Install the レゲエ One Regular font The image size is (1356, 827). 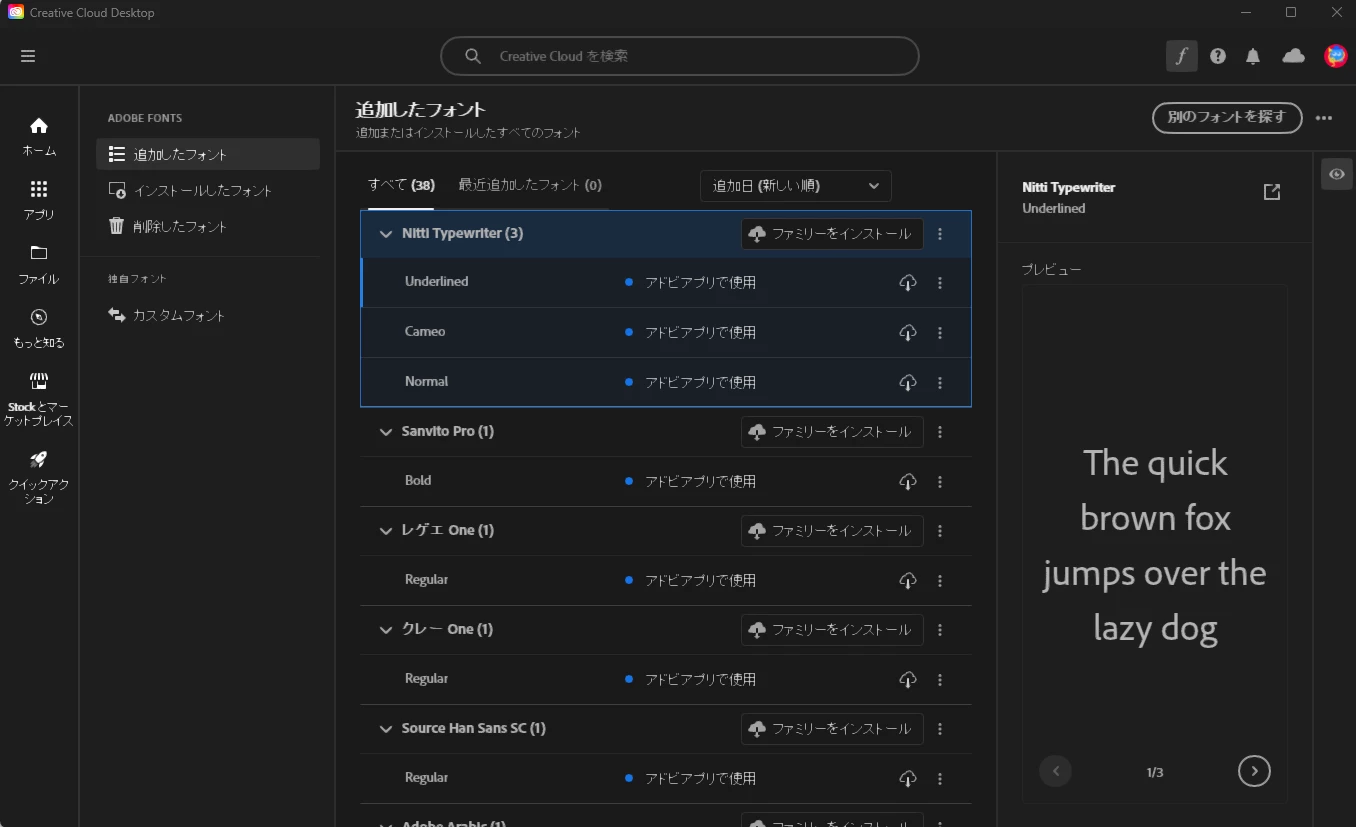coord(907,580)
